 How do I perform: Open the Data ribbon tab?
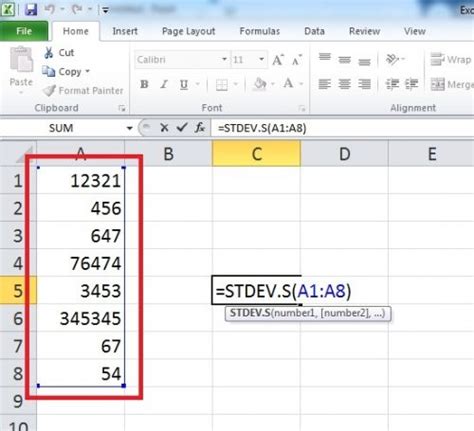tap(314, 31)
